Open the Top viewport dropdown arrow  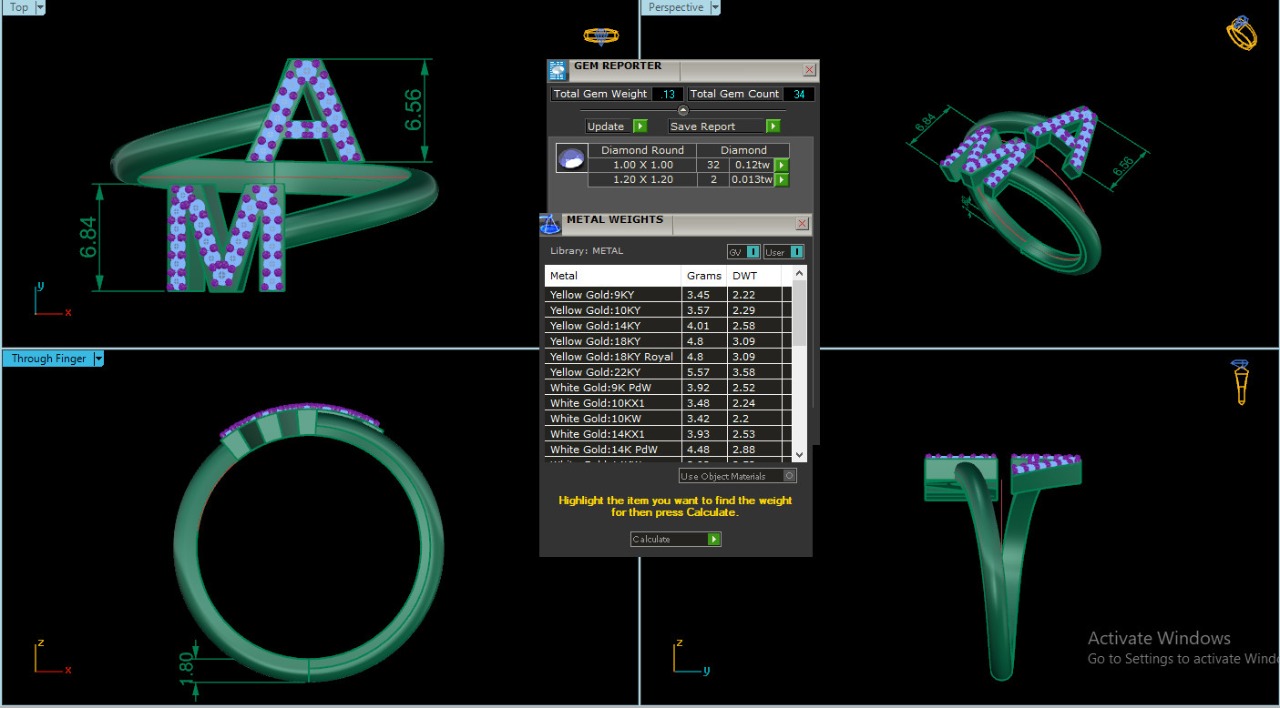click(40, 7)
